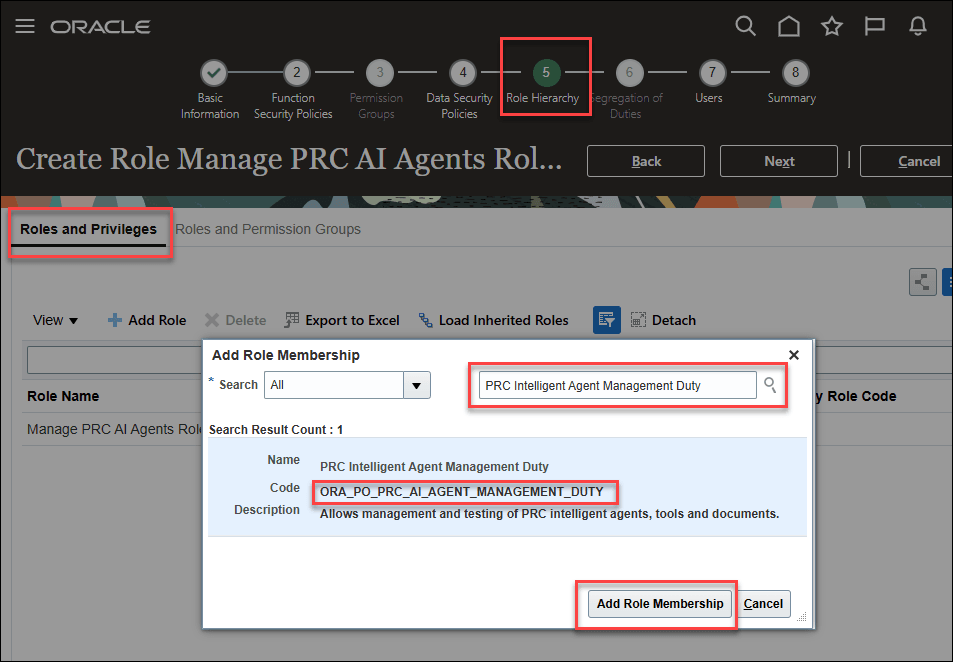Click the Add Role Membership button
953x662 pixels.
pos(659,604)
